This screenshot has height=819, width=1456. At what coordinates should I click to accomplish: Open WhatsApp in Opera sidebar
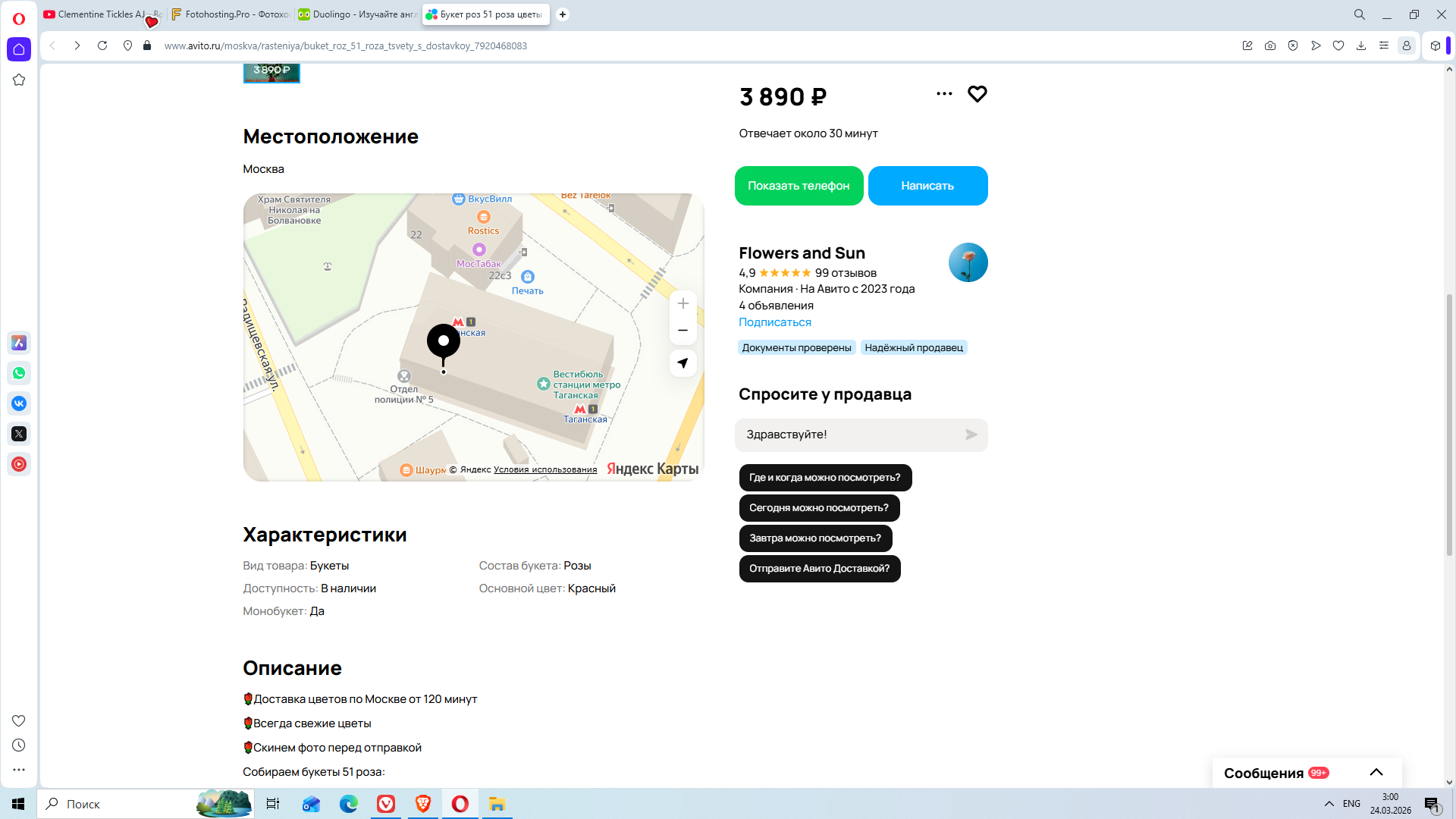tap(19, 373)
